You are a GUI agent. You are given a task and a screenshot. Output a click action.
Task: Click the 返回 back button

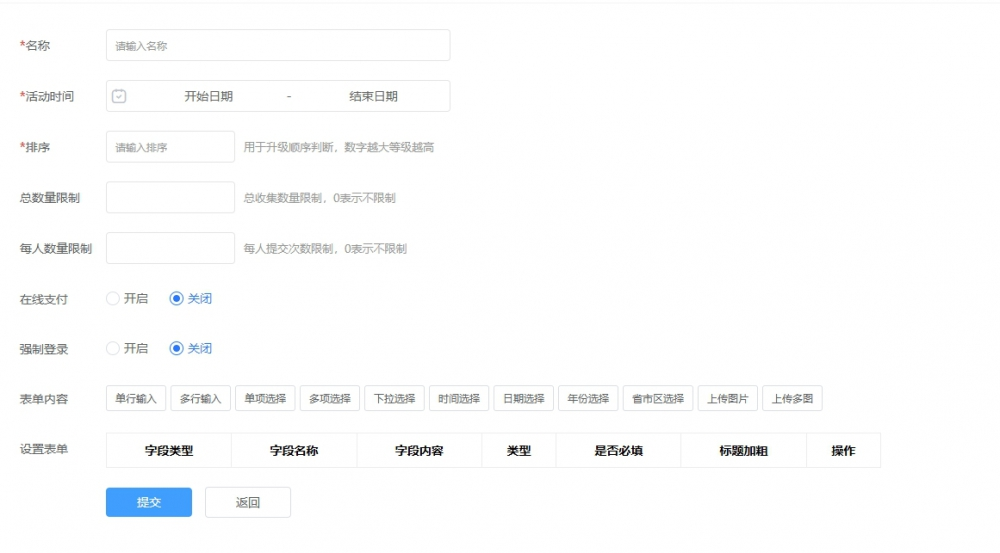pos(247,502)
